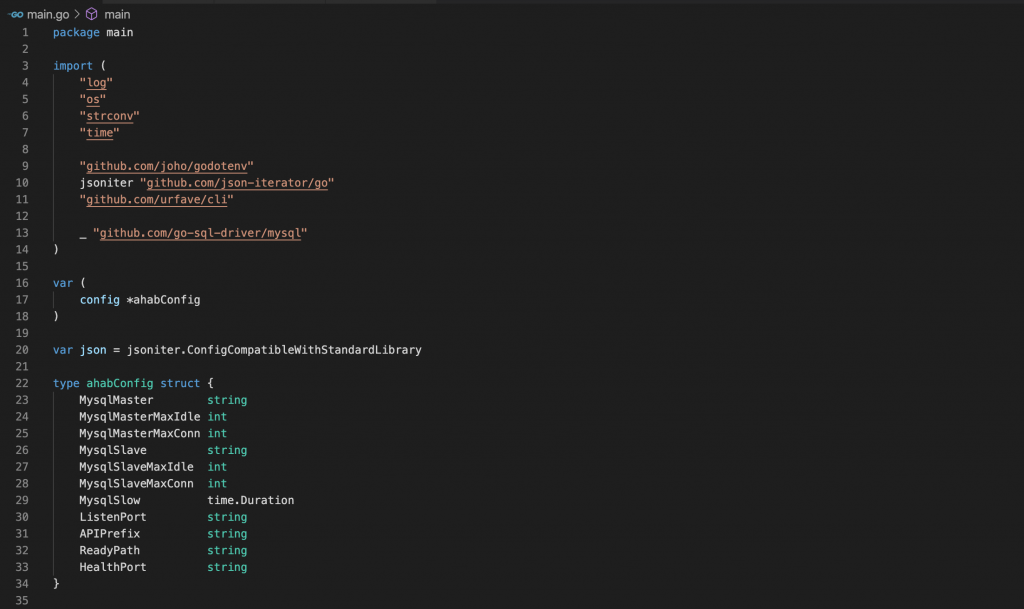Follow the github.com/joho/godotenv import link
This screenshot has height=609, width=1024.
coord(167,166)
